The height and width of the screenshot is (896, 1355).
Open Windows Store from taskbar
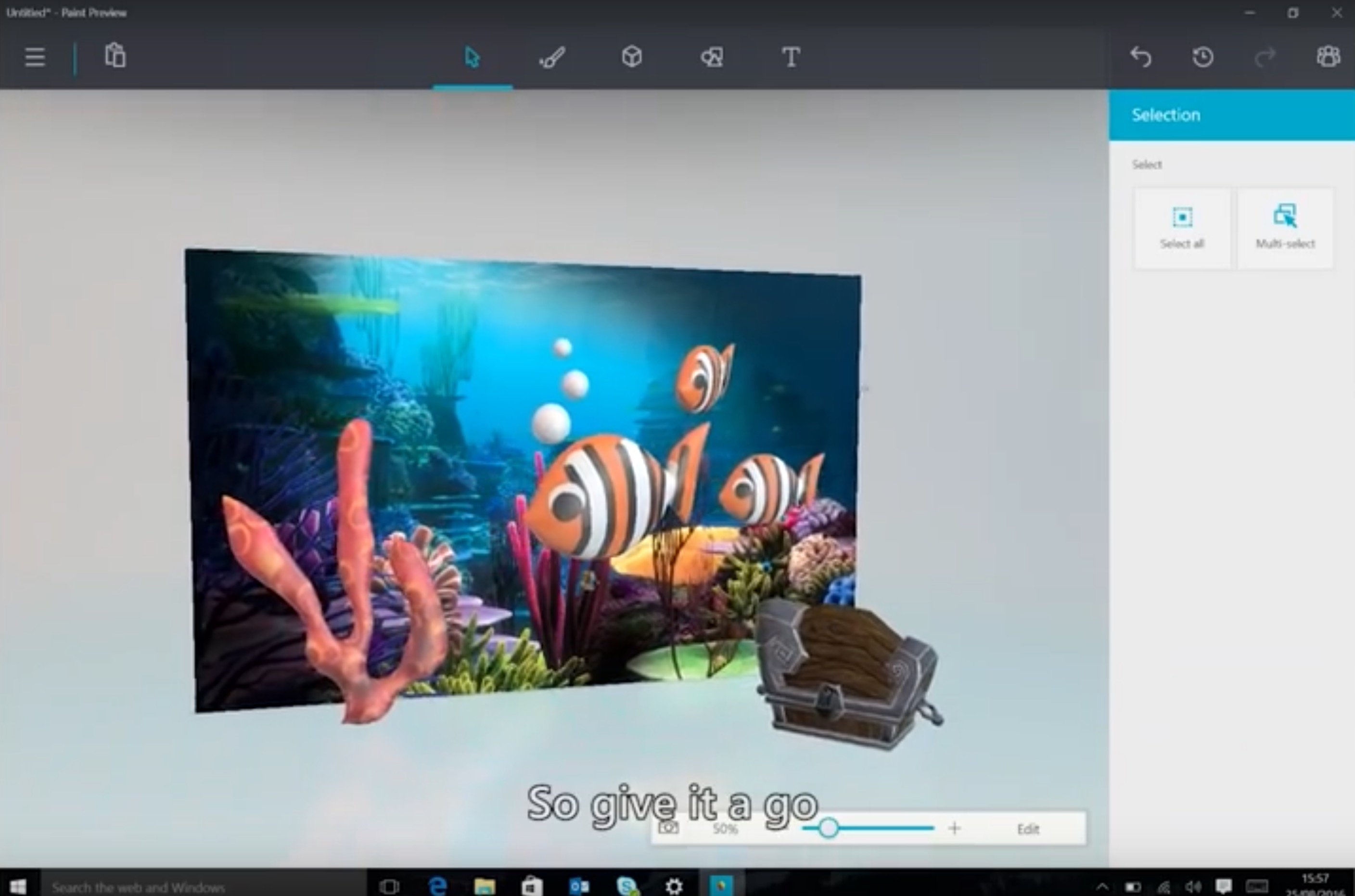532,886
